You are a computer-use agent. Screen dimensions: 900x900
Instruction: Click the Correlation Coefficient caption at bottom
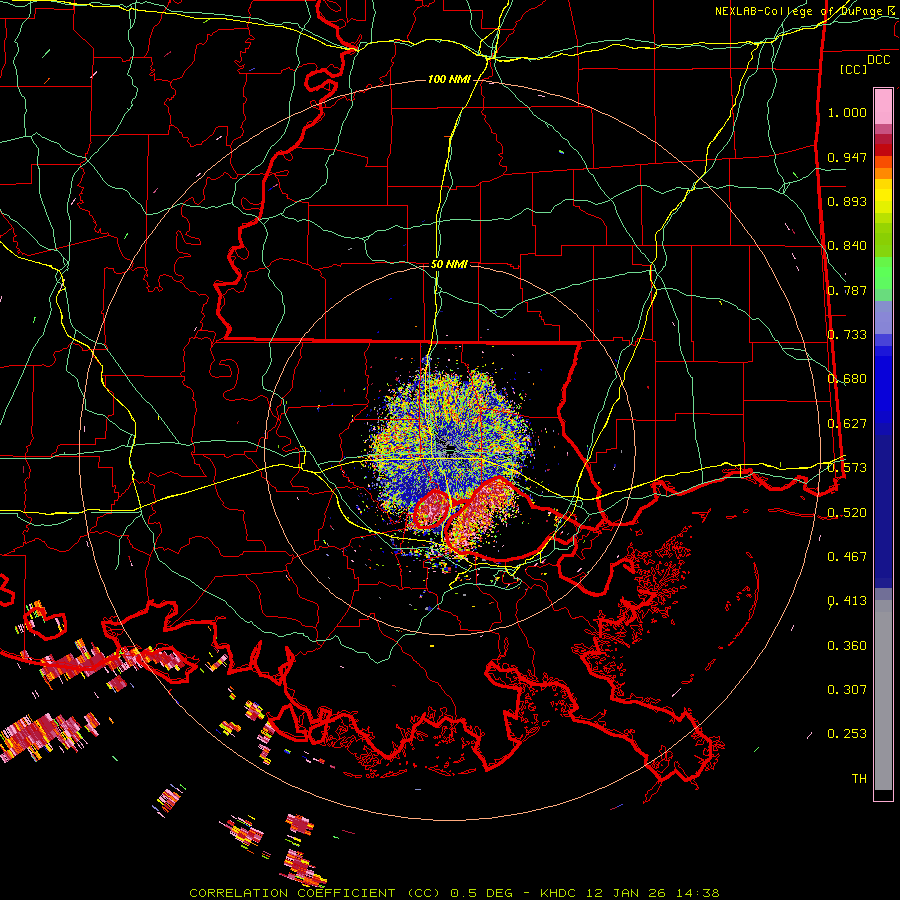[x=454, y=893]
